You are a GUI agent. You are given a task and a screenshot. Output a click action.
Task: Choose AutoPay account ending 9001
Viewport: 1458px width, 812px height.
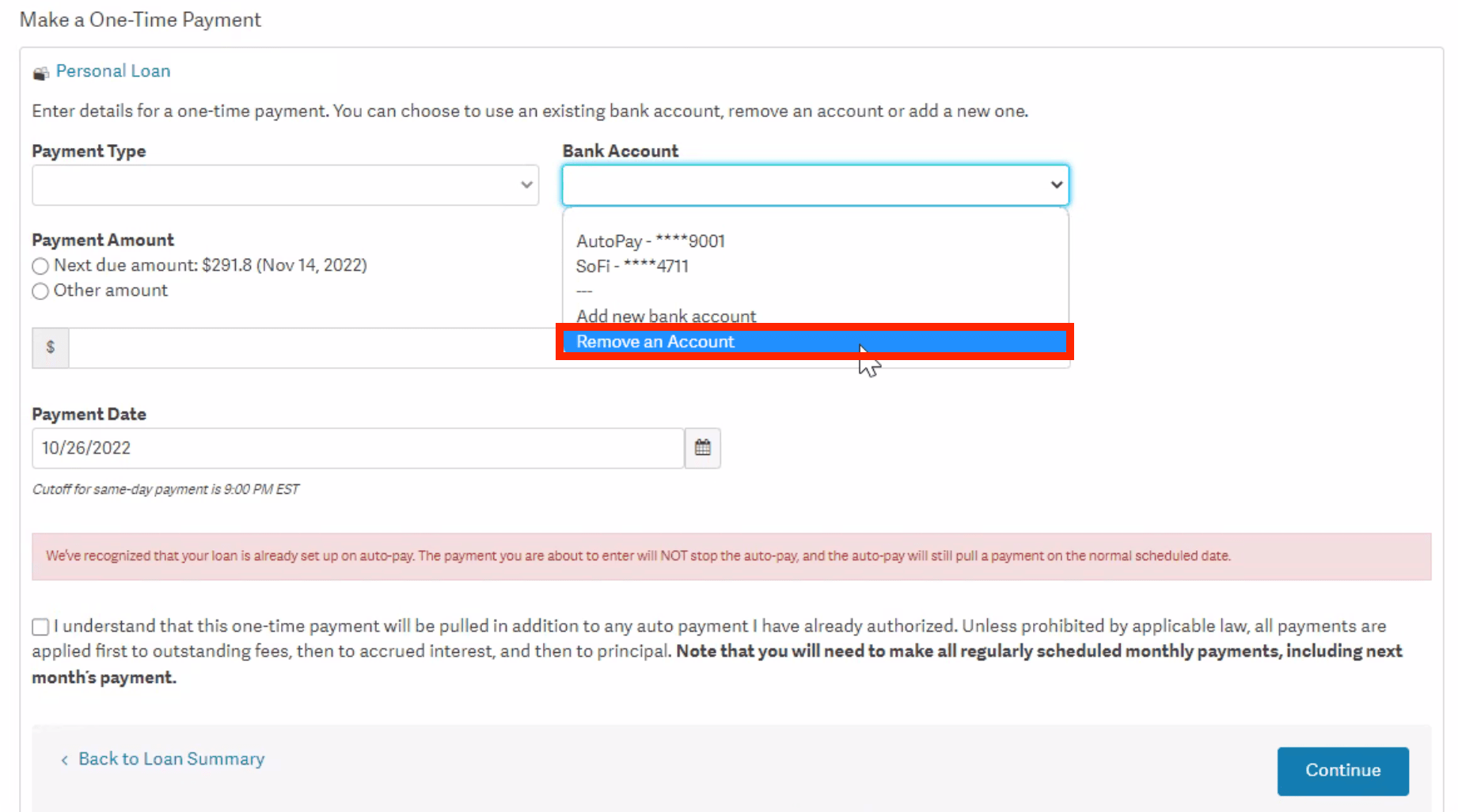coord(651,241)
